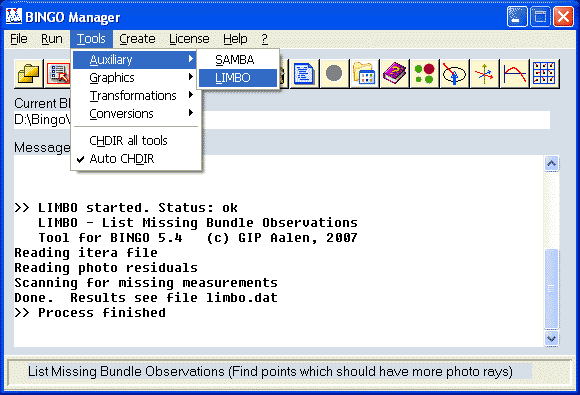Minimize the BINGO Manager window

tap(517, 17)
